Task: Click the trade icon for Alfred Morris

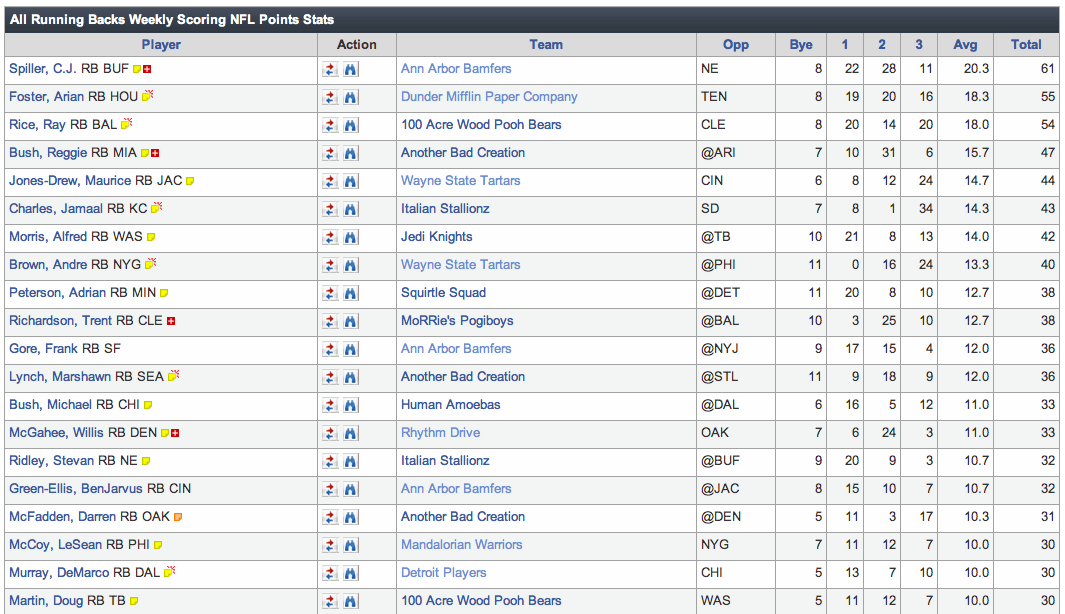Action: point(329,237)
